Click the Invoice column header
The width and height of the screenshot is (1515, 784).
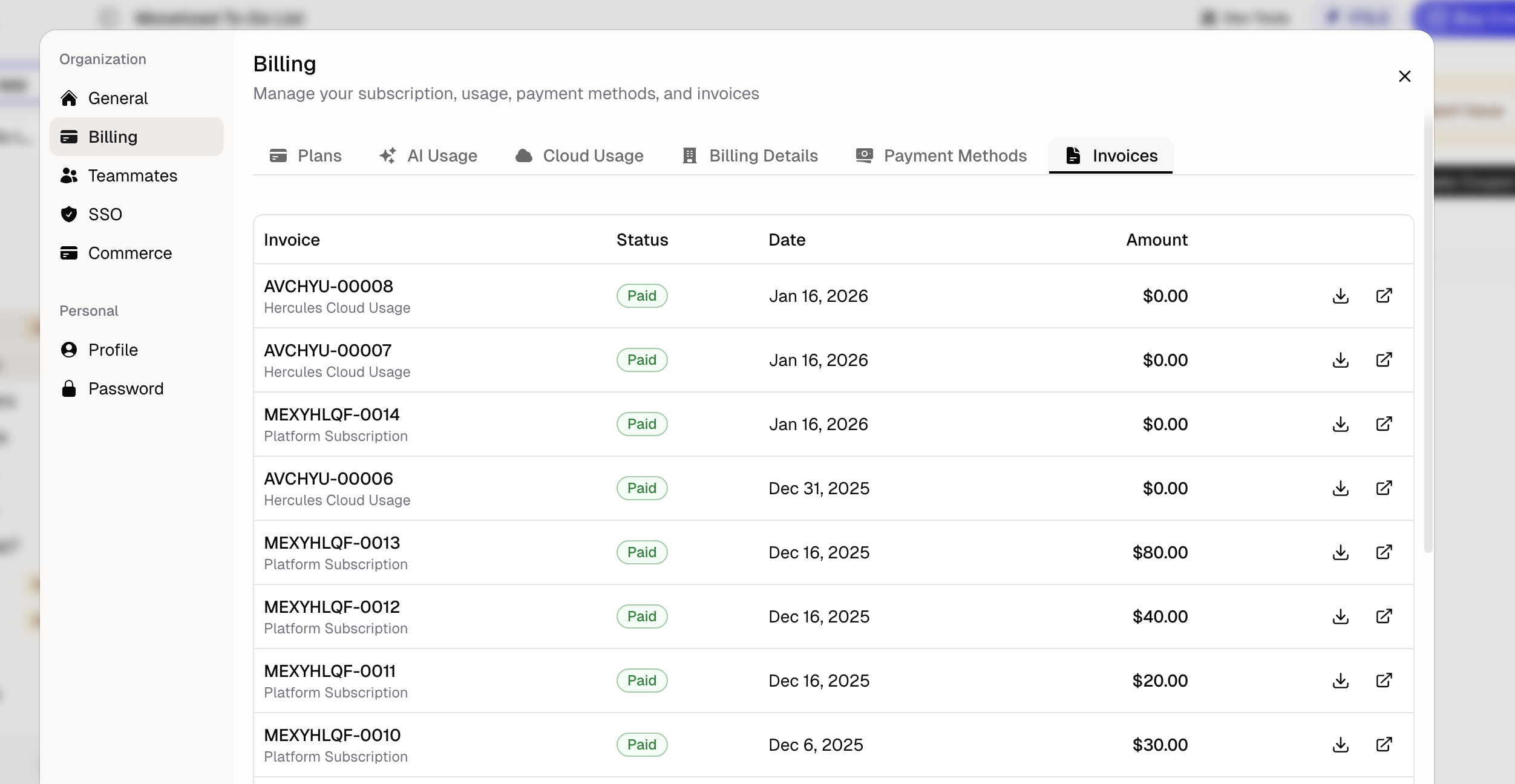(x=292, y=240)
